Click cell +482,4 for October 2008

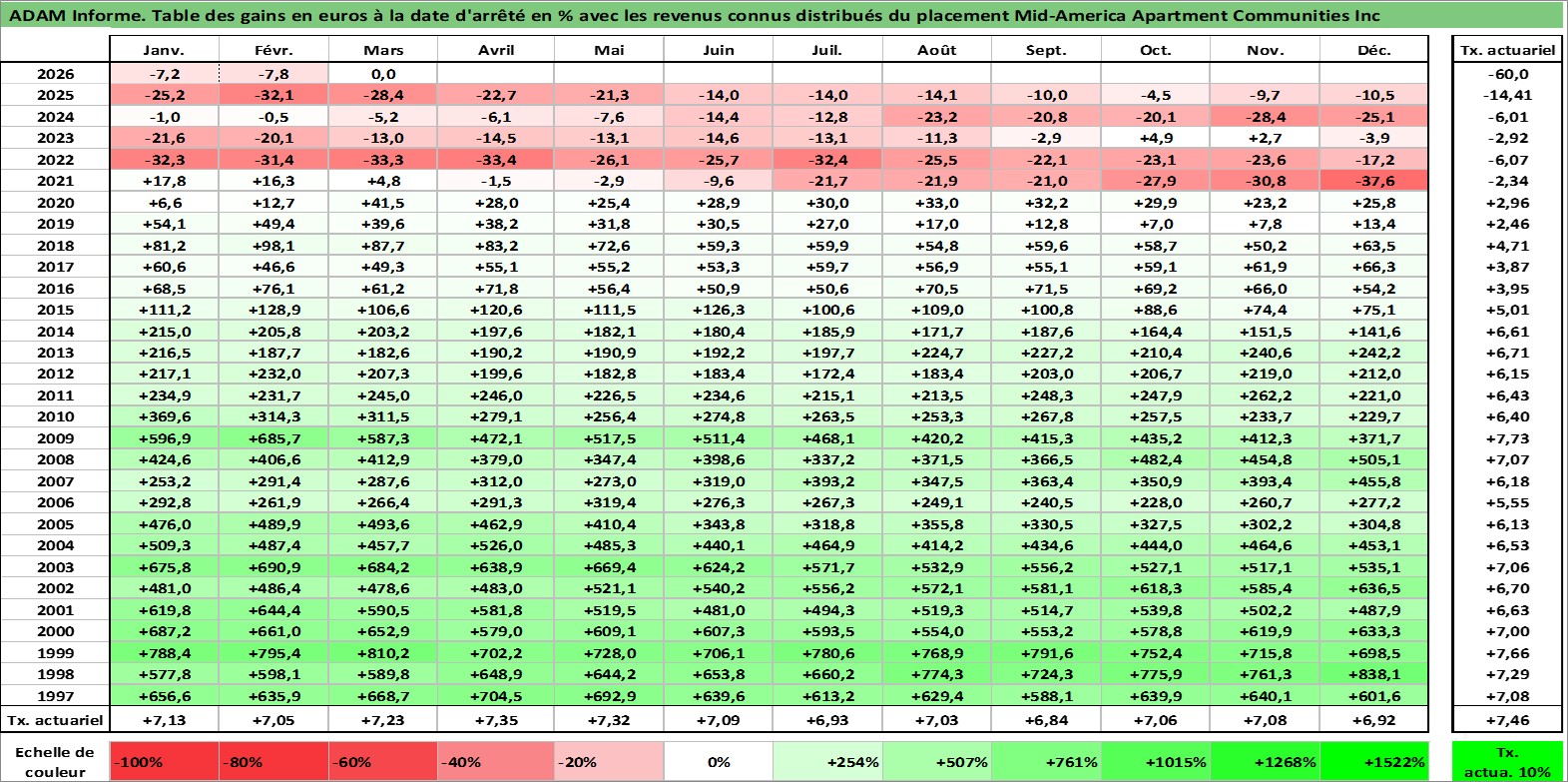point(1156,459)
